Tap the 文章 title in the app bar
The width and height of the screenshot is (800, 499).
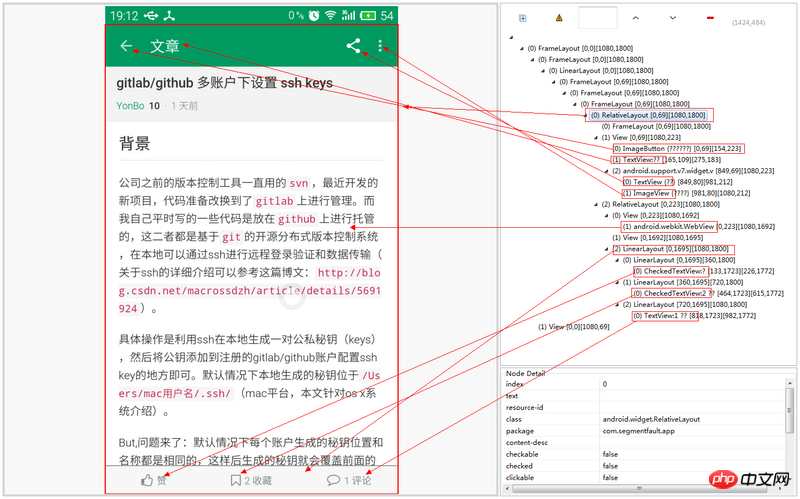(165, 46)
